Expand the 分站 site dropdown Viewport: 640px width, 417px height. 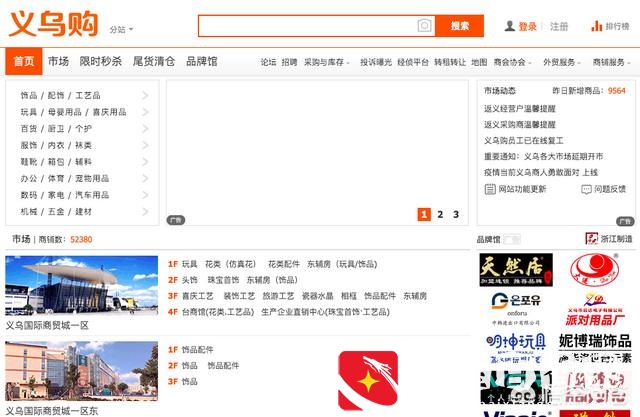coord(121,29)
